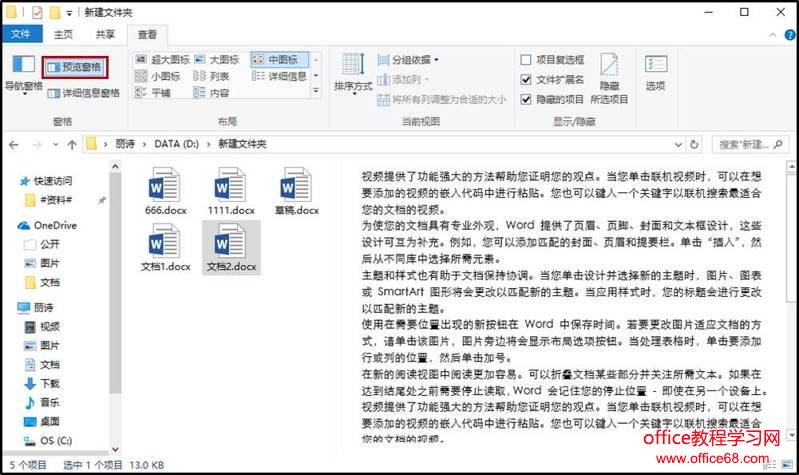
Task: Select Small icons (小图标) layout
Action: (x=157, y=76)
